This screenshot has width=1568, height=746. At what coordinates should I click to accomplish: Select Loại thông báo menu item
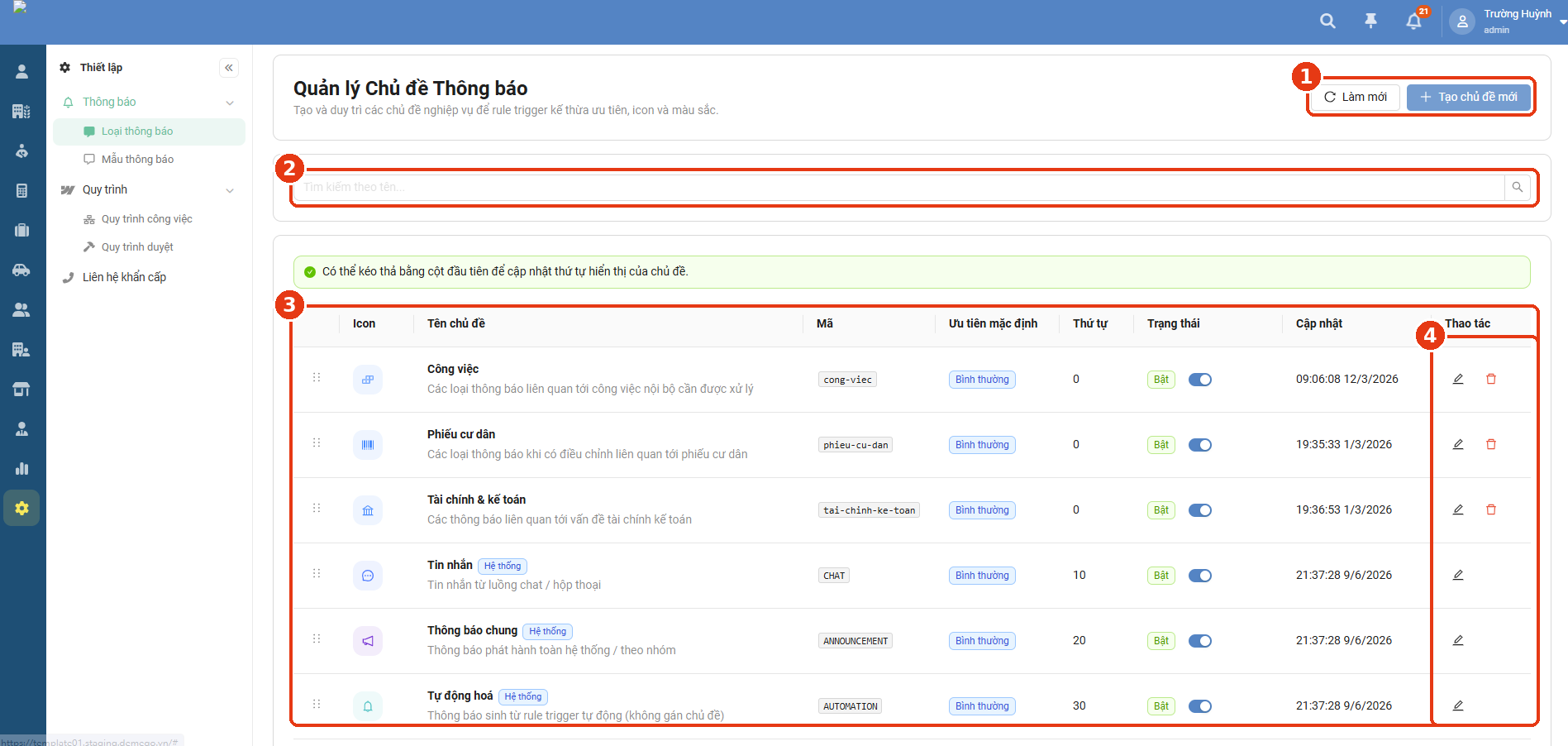(149, 132)
